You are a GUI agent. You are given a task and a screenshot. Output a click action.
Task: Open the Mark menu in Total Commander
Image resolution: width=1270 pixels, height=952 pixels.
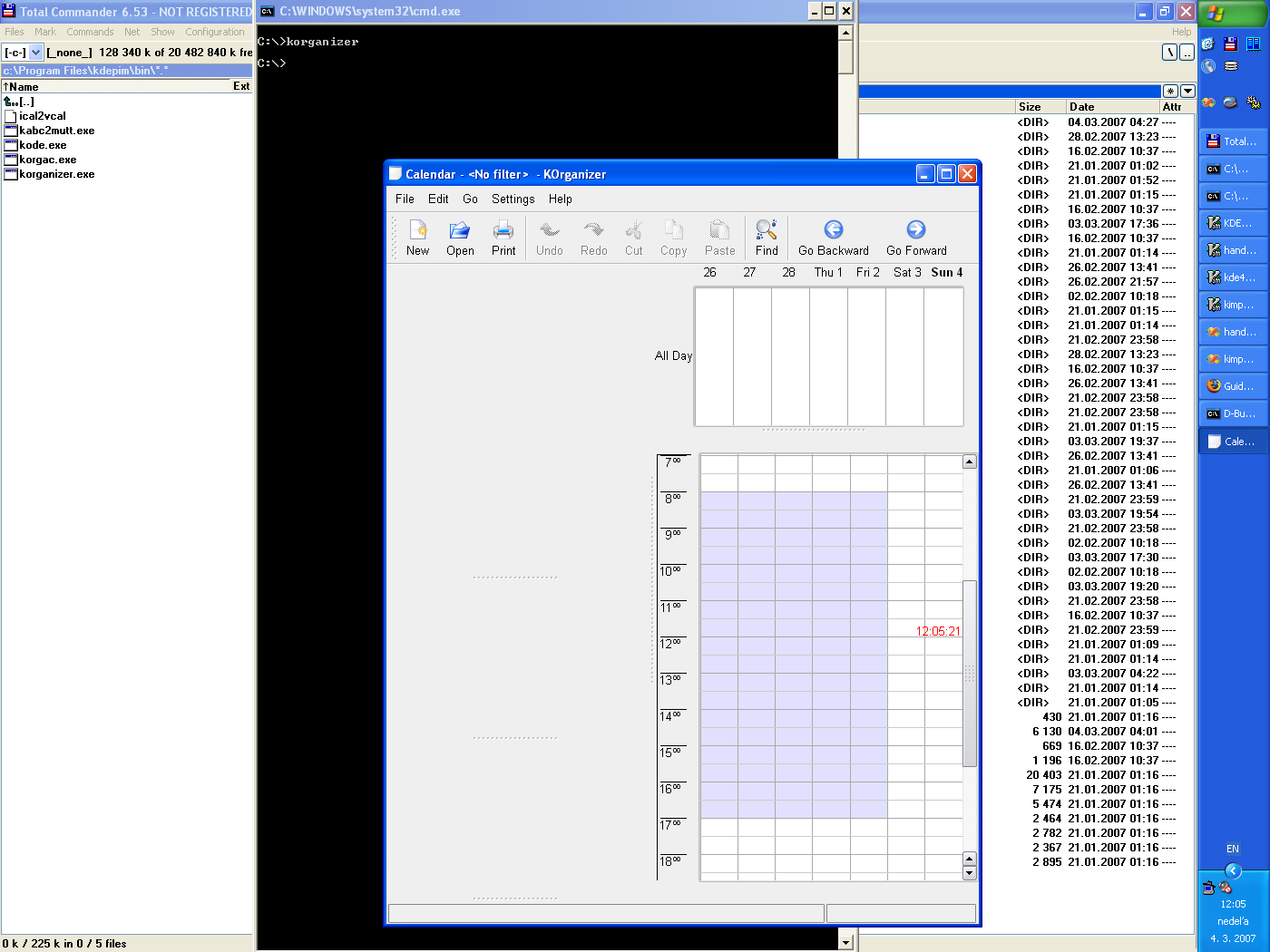pyautogui.click(x=45, y=32)
